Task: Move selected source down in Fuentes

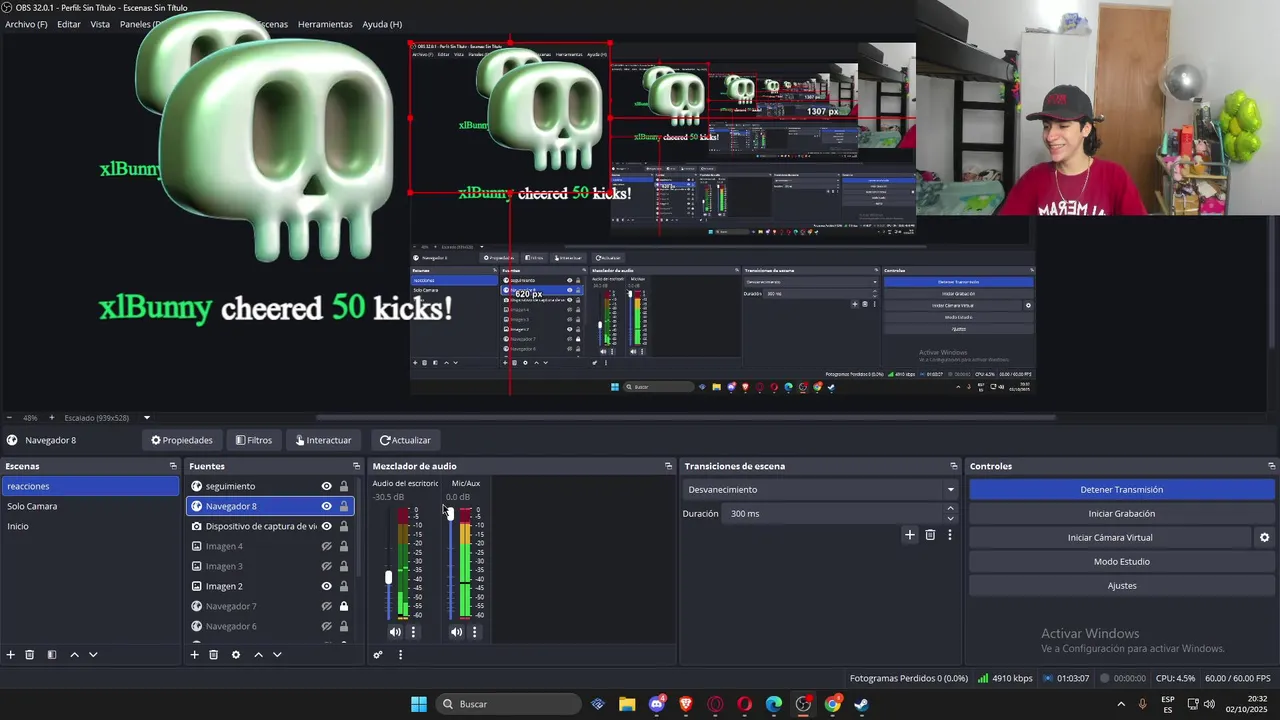Action: [277, 655]
